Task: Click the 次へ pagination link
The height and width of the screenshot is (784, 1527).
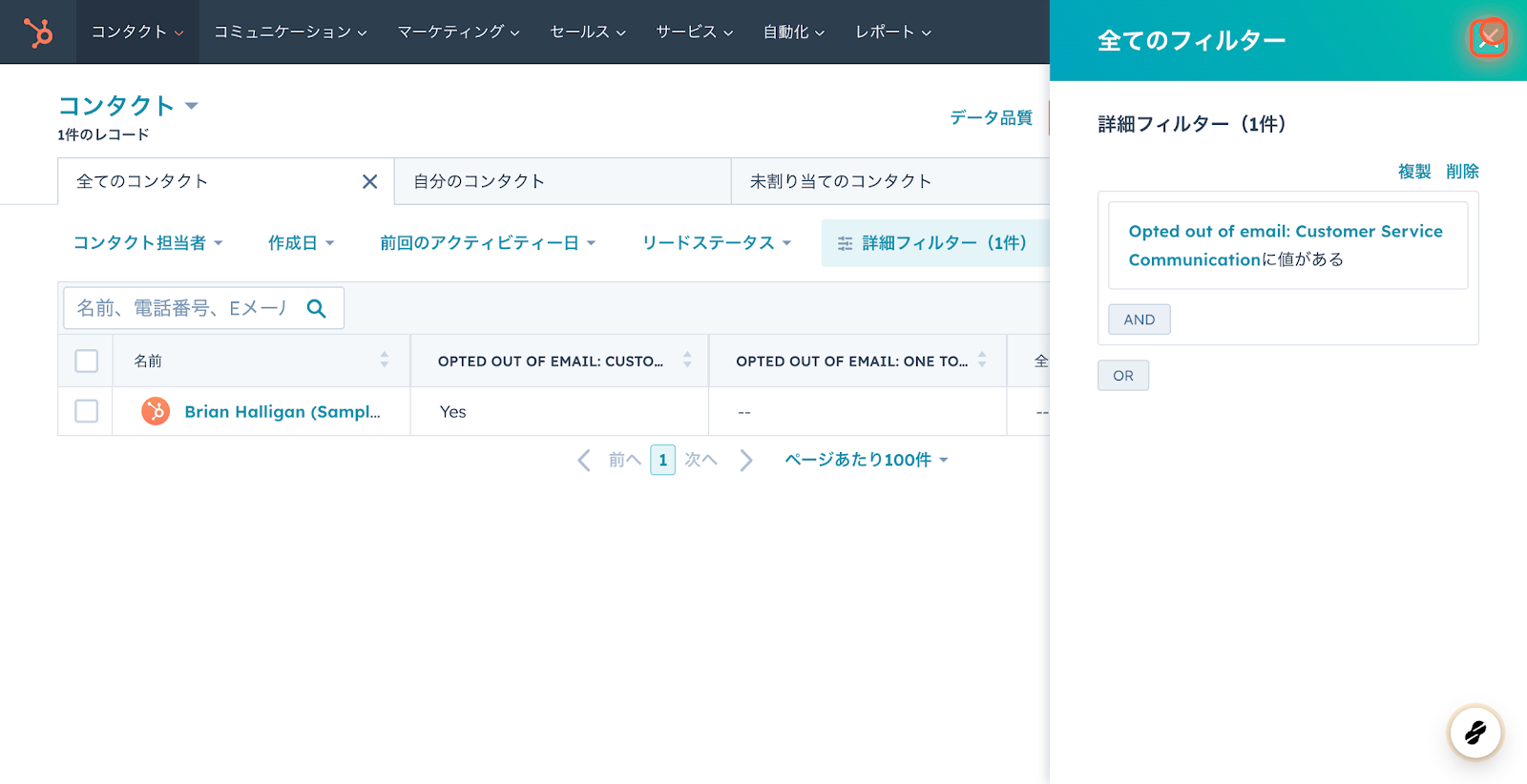Action: coord(701,460)
